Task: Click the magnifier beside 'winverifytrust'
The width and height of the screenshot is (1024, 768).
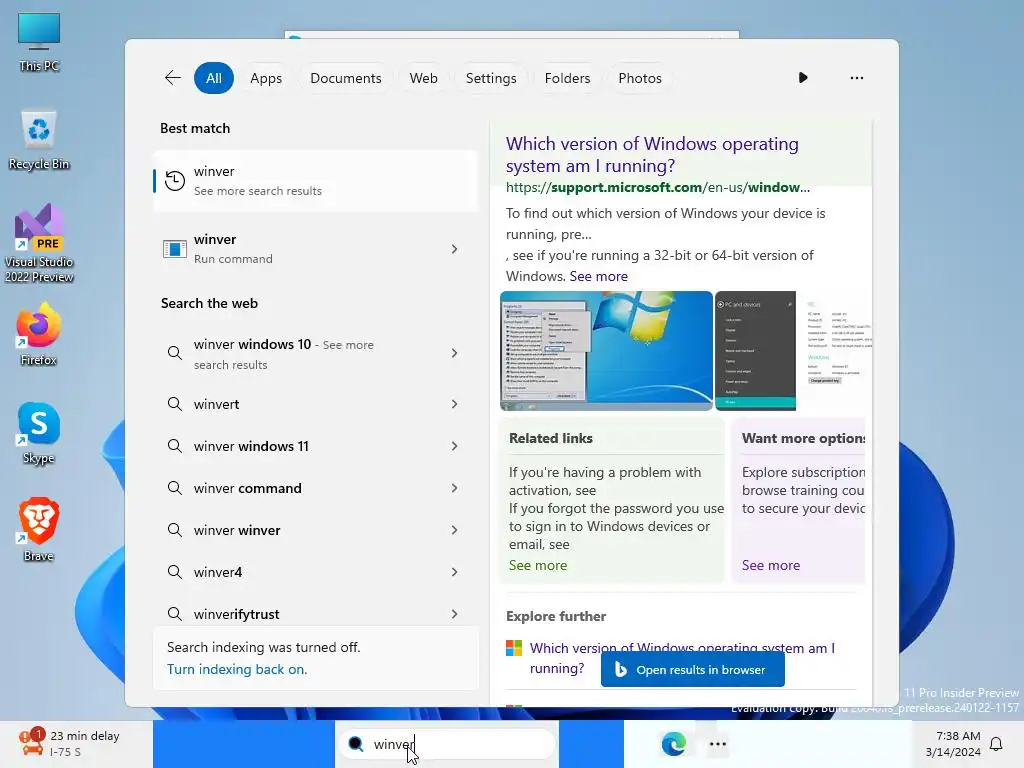Action: coord(174,614)
